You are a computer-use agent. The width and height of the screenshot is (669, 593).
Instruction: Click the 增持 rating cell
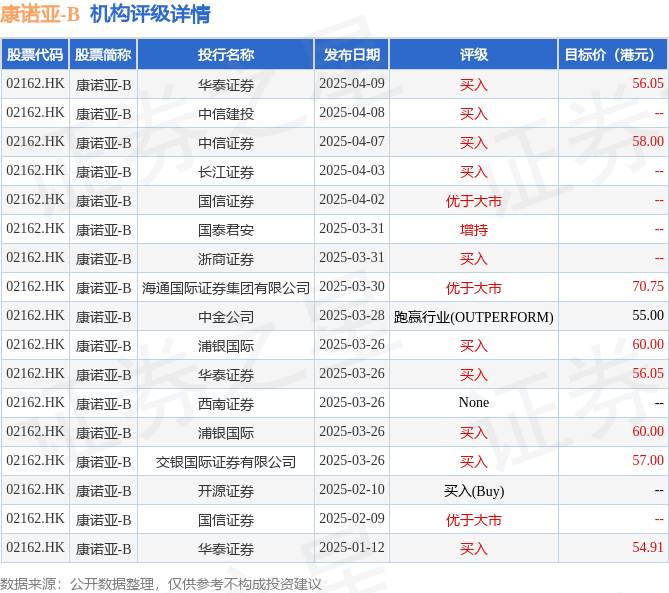(474, 230)
